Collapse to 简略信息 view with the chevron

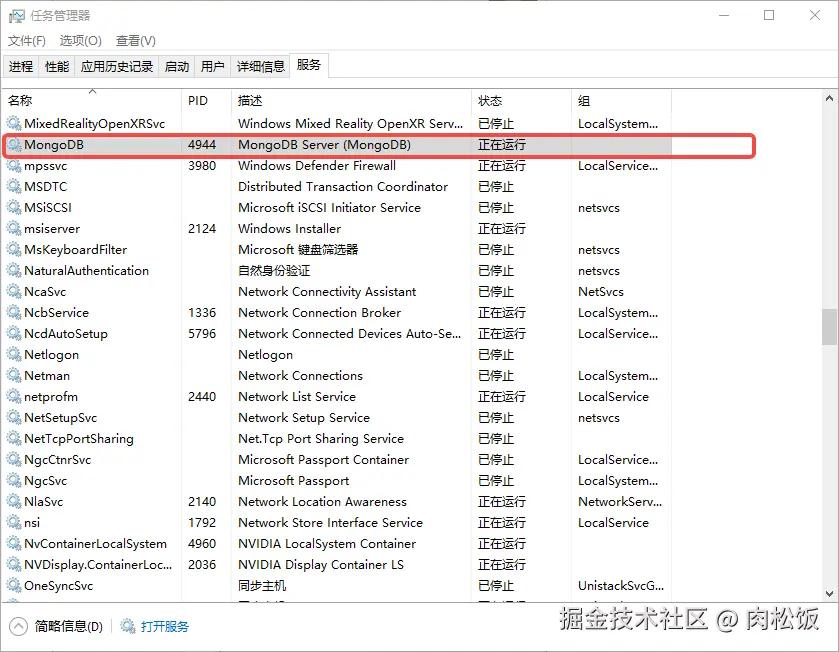point(18,626)
